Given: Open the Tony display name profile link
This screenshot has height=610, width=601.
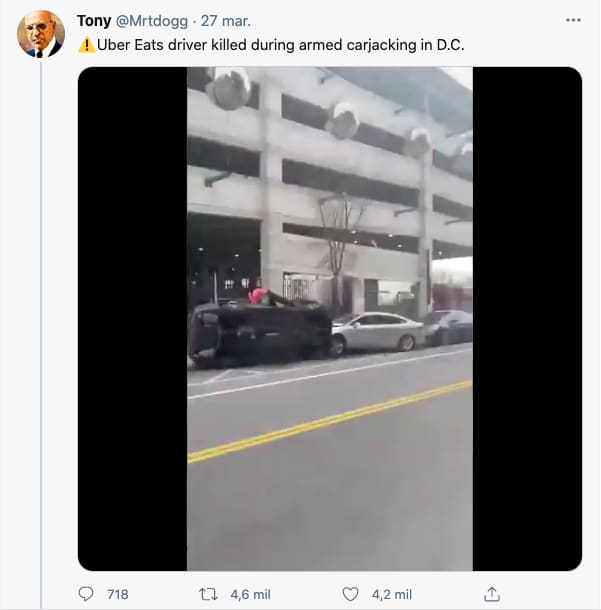Looking at the screenshot, I should tap(94, 21).
